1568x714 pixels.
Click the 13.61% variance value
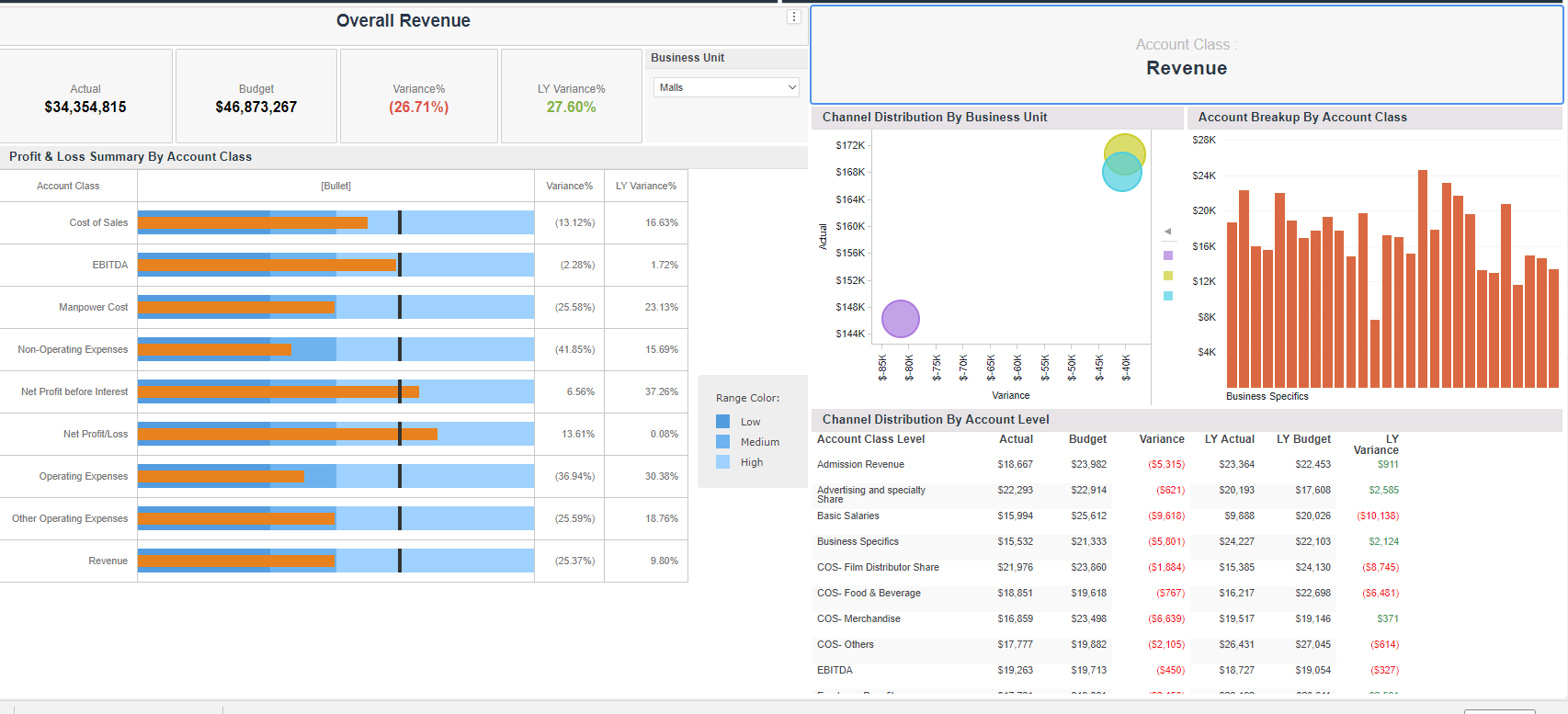click(x=578, y=434)
